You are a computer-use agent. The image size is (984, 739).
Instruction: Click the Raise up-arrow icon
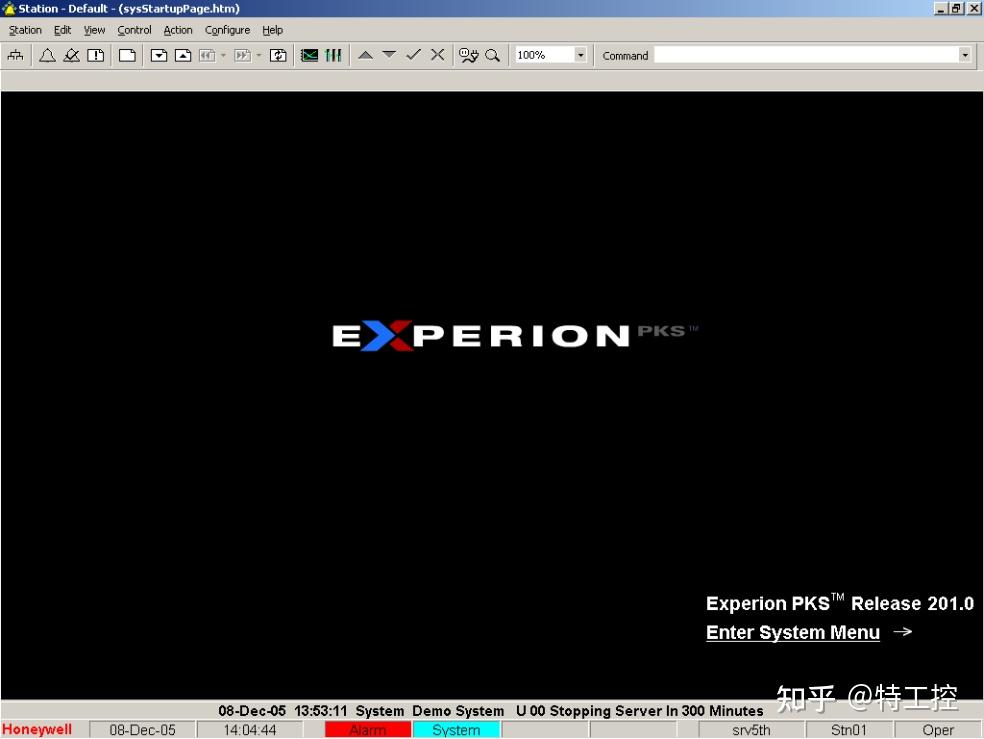pyautogui.click(x=365, y=55)
